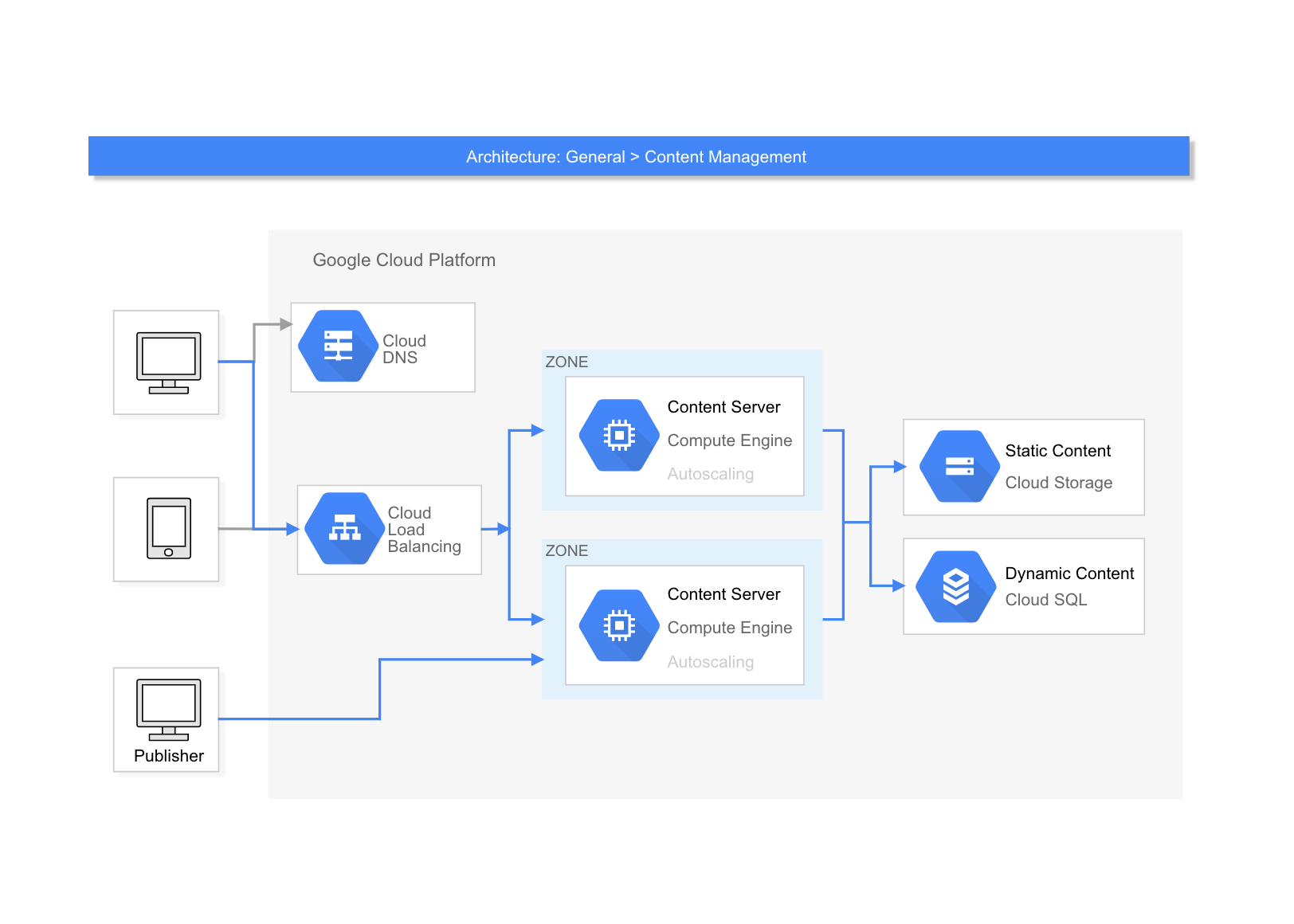Click the lower 'ZONE' label
This screenshot has height=924, width=1294.
point(567,550)
